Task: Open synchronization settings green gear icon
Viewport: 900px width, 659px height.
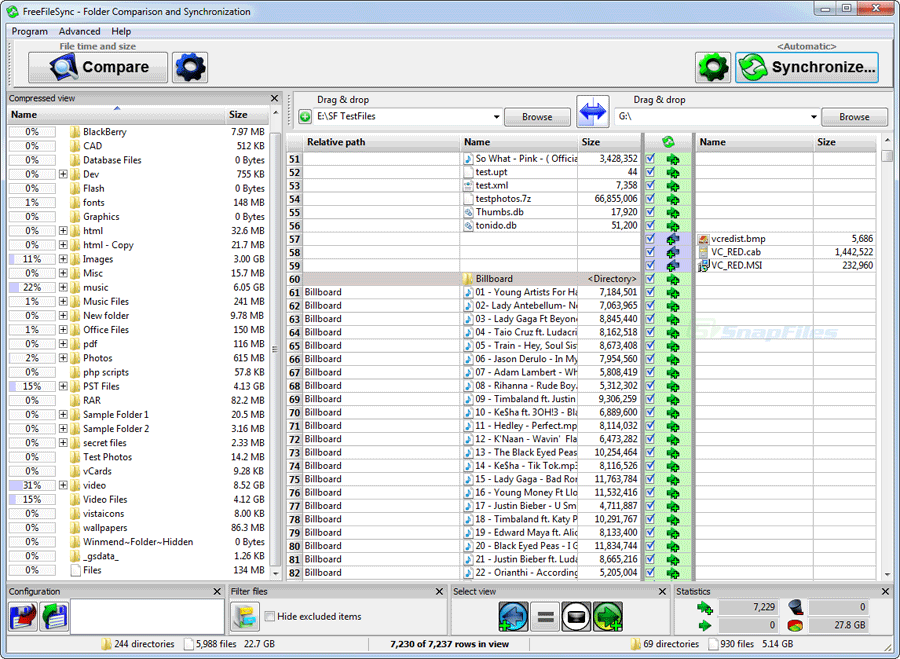Action: 713,67
